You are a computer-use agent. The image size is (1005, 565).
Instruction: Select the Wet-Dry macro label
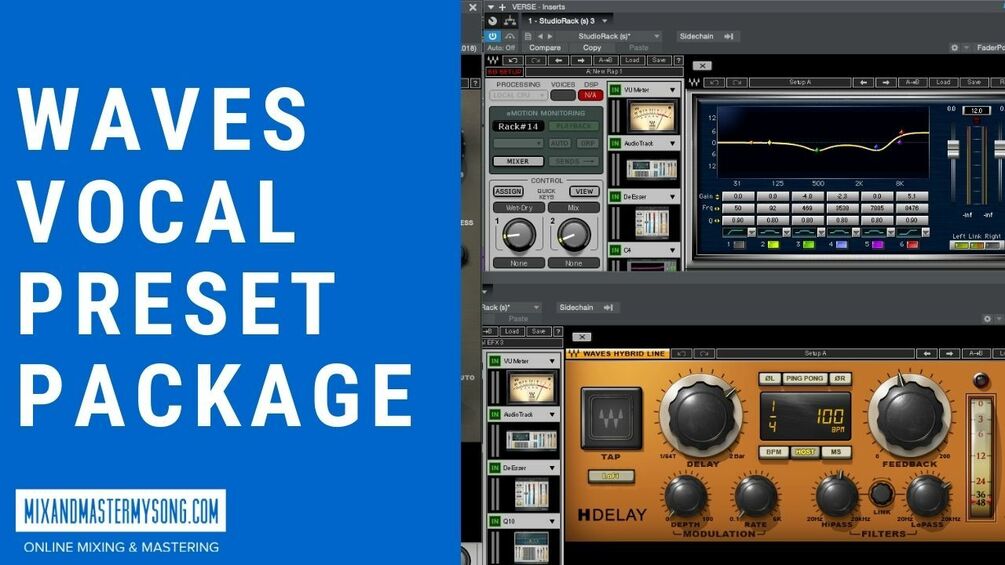pos(519,208)
